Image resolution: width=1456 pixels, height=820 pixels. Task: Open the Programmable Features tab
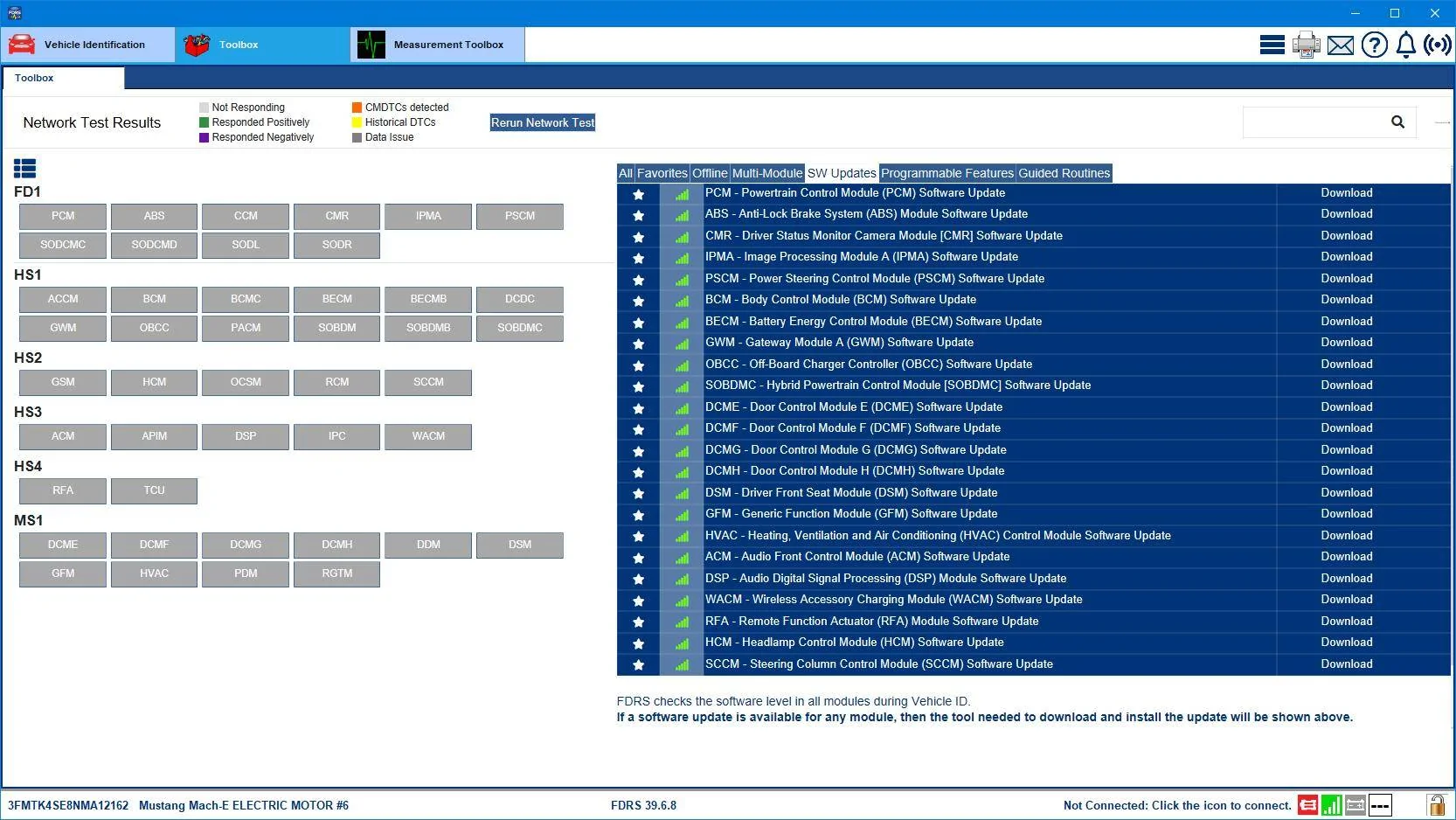tap(947, 173)
